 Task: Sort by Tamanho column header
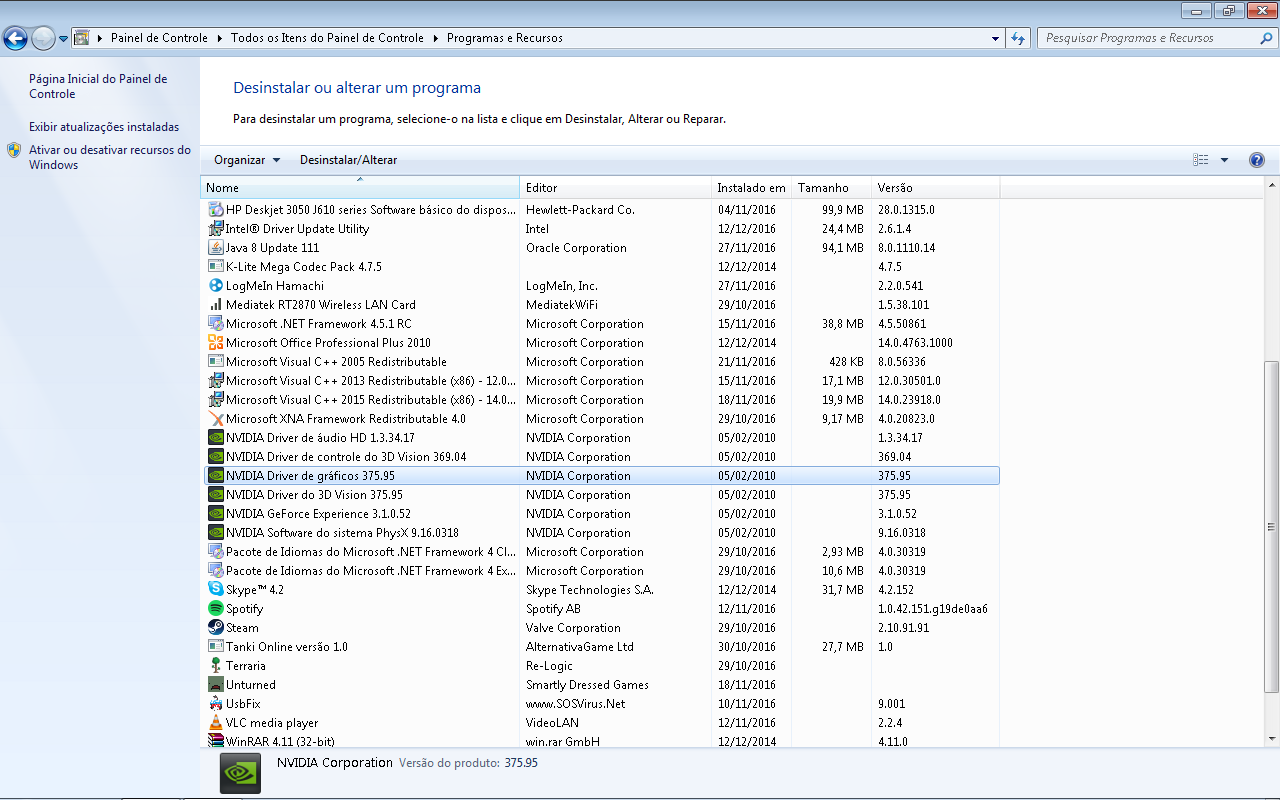click(831, 188)
